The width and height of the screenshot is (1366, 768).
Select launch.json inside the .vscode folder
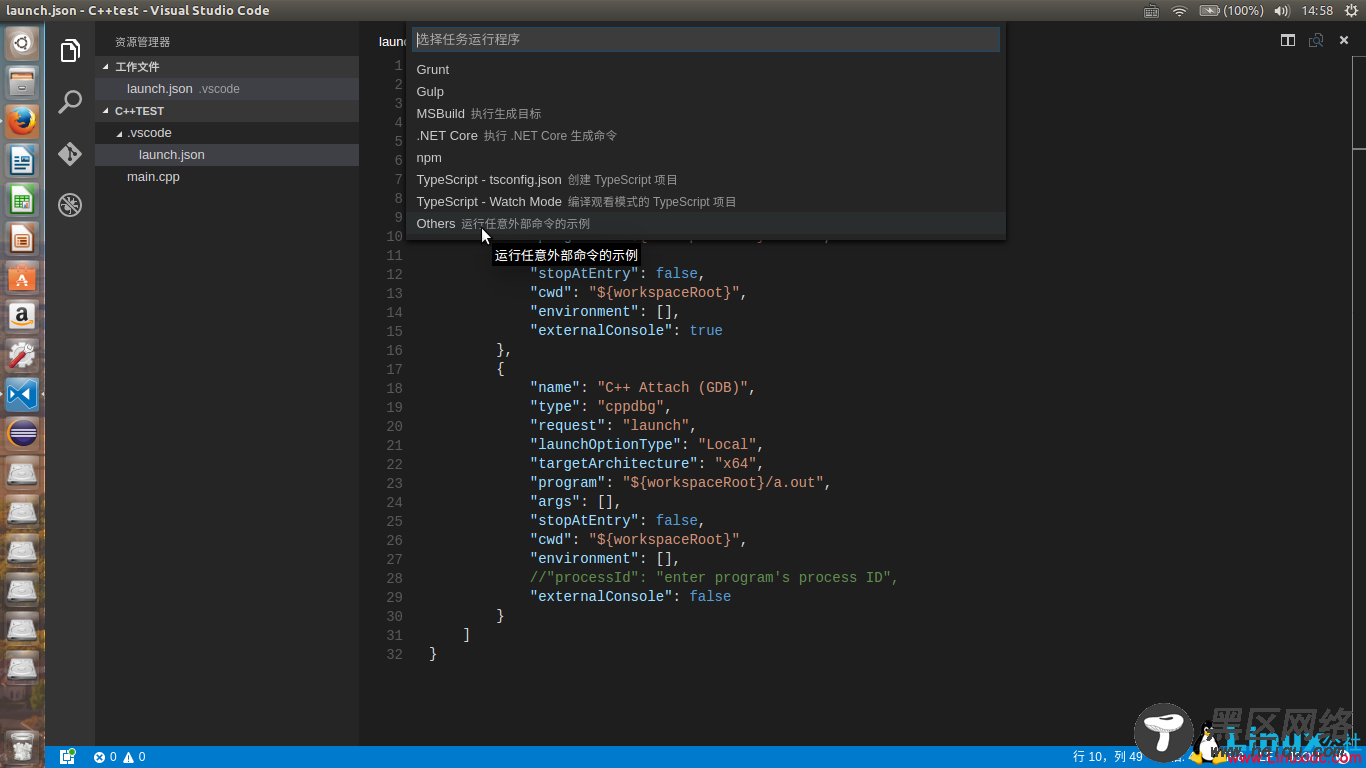(227, 155)
